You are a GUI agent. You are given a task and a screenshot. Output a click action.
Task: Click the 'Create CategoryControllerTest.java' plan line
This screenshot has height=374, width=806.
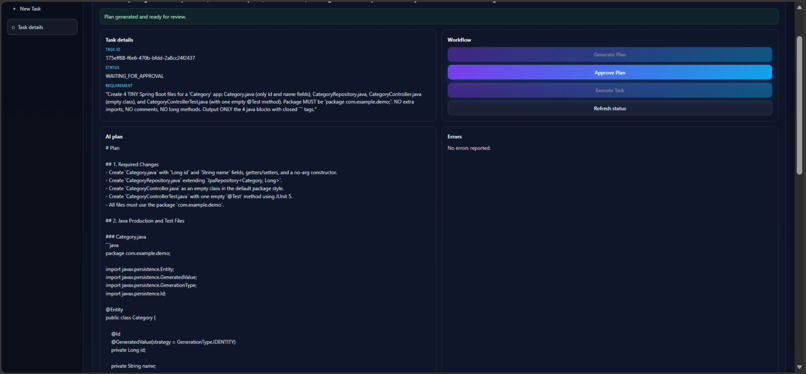pyautogui.click(x=199, y=197)
